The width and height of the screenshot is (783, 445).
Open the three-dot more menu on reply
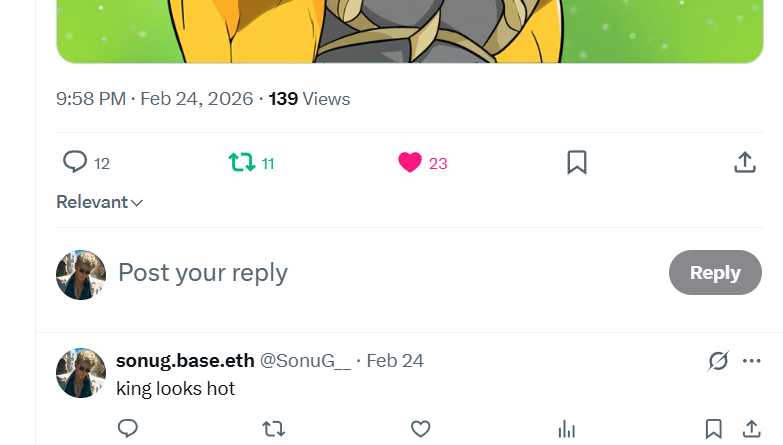[x=752, y=361]
